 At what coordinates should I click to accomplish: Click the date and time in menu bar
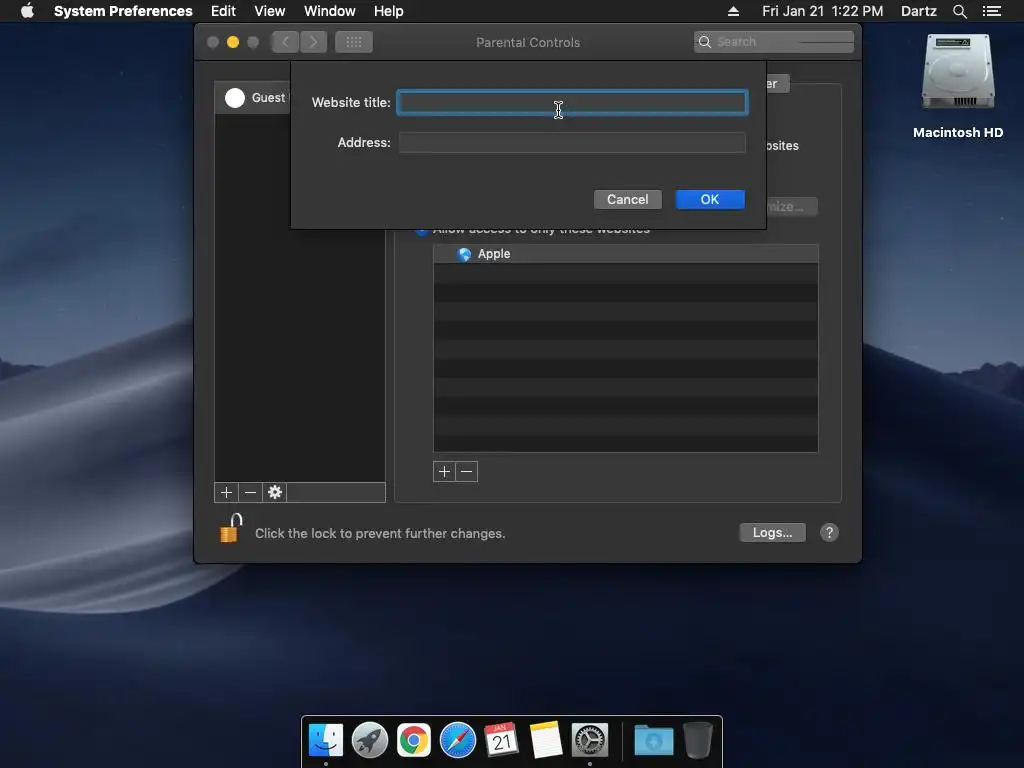[822, 11]
